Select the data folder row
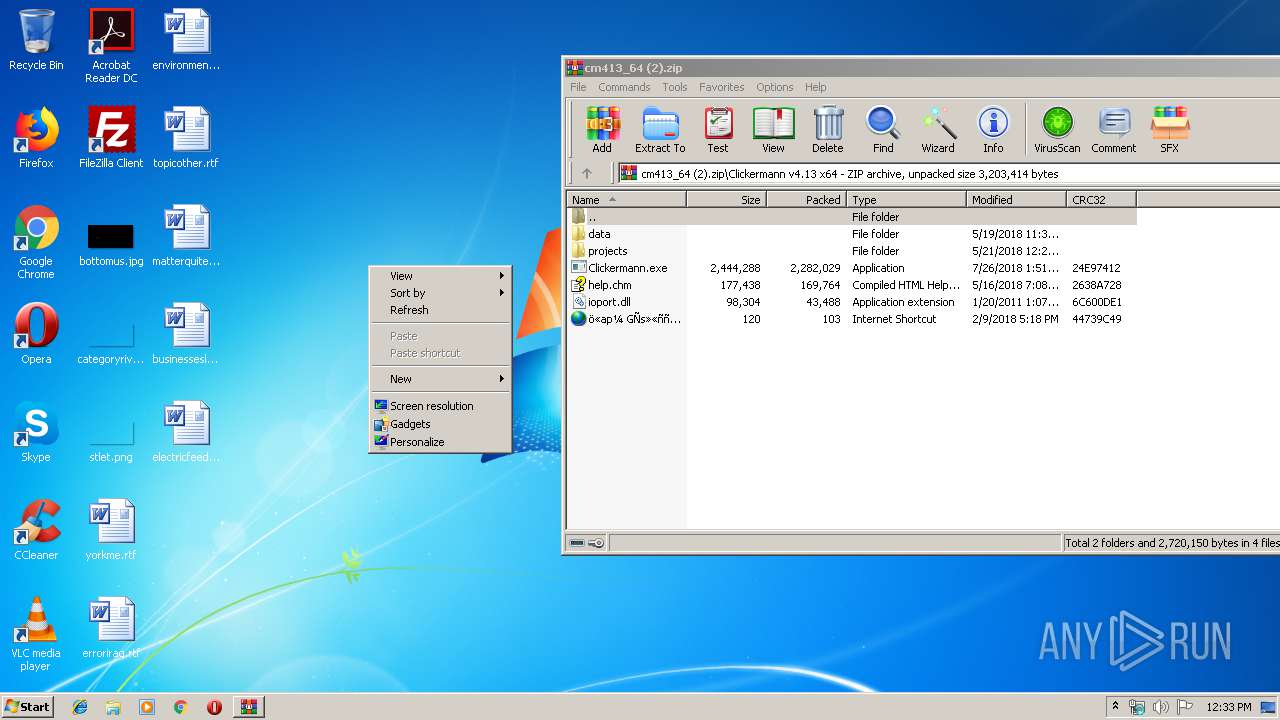This screenshot has height=720, width=1280. [852, 234]
